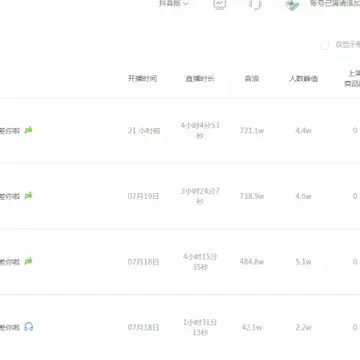Select the duration cell "1小时31分13秒"
This screenshot has width=360, height=360.
200,327
